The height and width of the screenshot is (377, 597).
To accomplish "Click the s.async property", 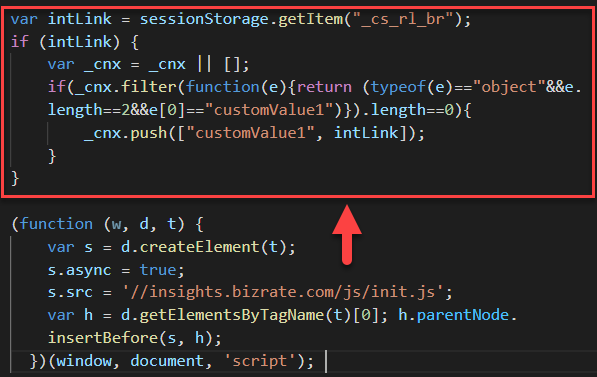I will (80, 270).
